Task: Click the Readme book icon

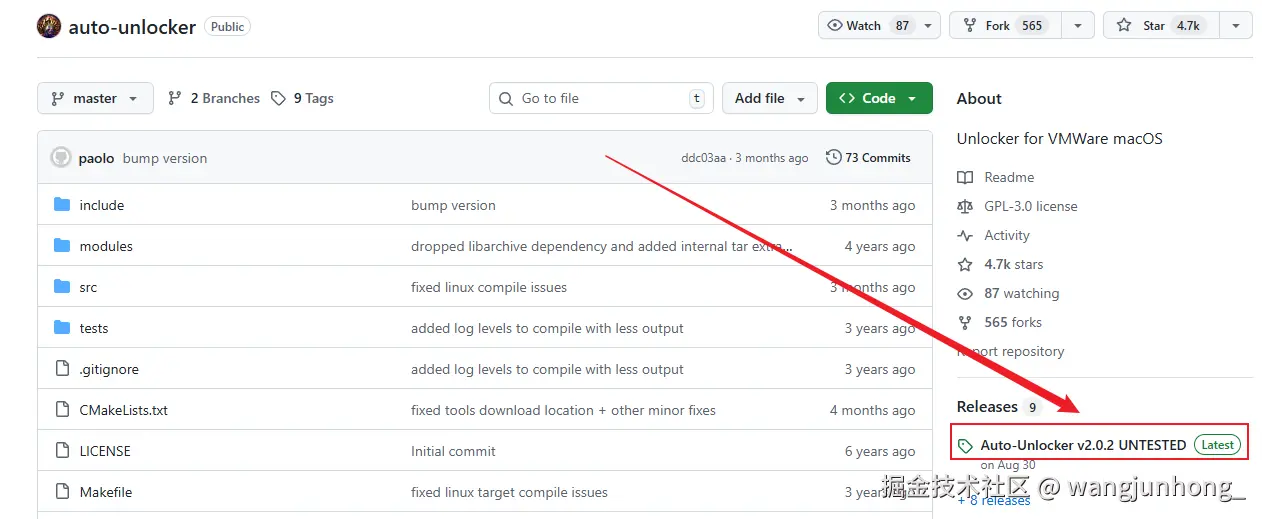Action: 965,177
